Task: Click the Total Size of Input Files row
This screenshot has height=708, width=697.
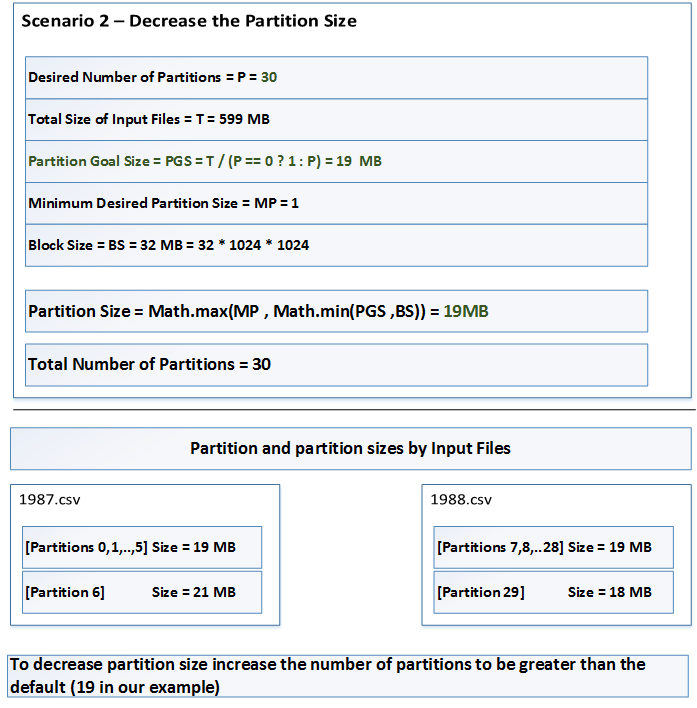Action: click(336, 119)
